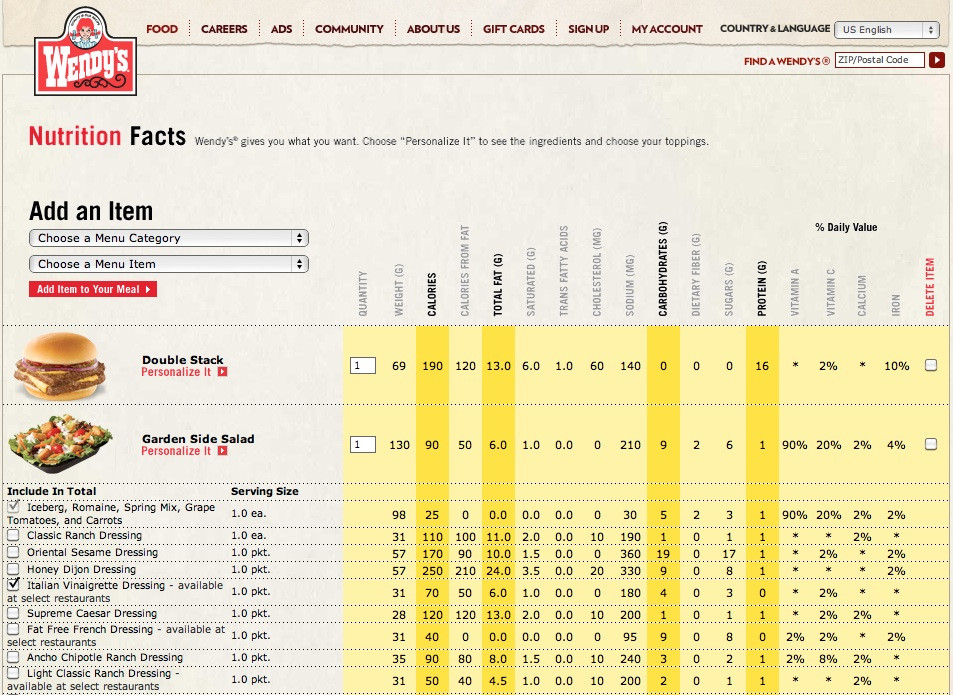
Task: Click the COUNTRY & LANGUAGE label
Action: (775, 28)
